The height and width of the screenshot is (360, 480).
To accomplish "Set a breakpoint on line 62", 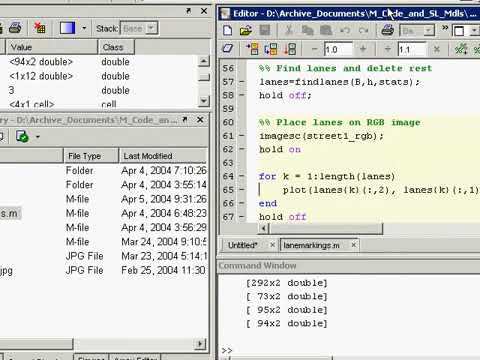I will coord(242,149).
